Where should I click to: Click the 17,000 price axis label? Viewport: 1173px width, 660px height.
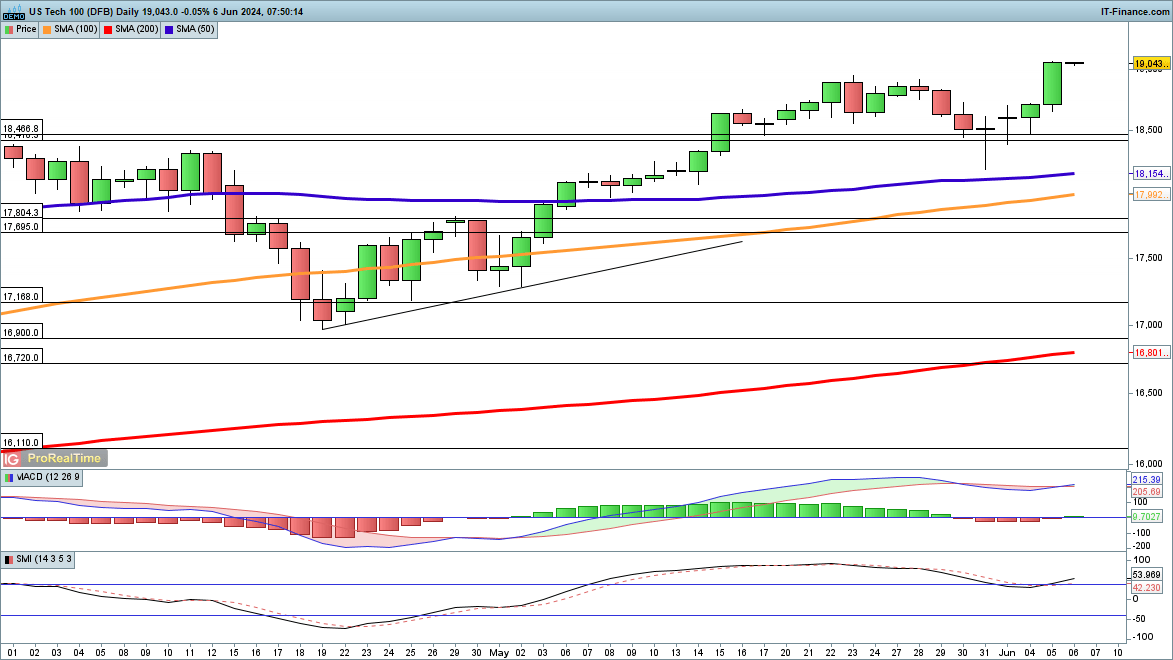1149,326
